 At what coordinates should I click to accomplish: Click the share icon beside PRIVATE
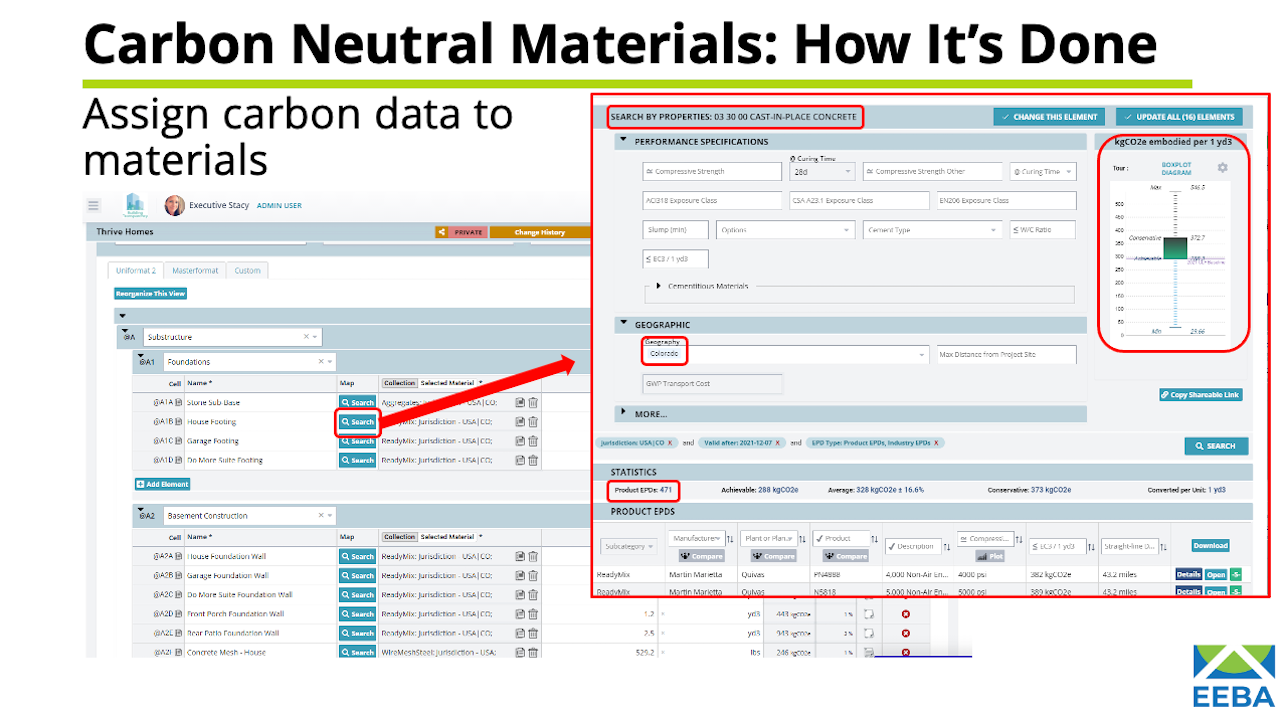[x=441, y=232]
